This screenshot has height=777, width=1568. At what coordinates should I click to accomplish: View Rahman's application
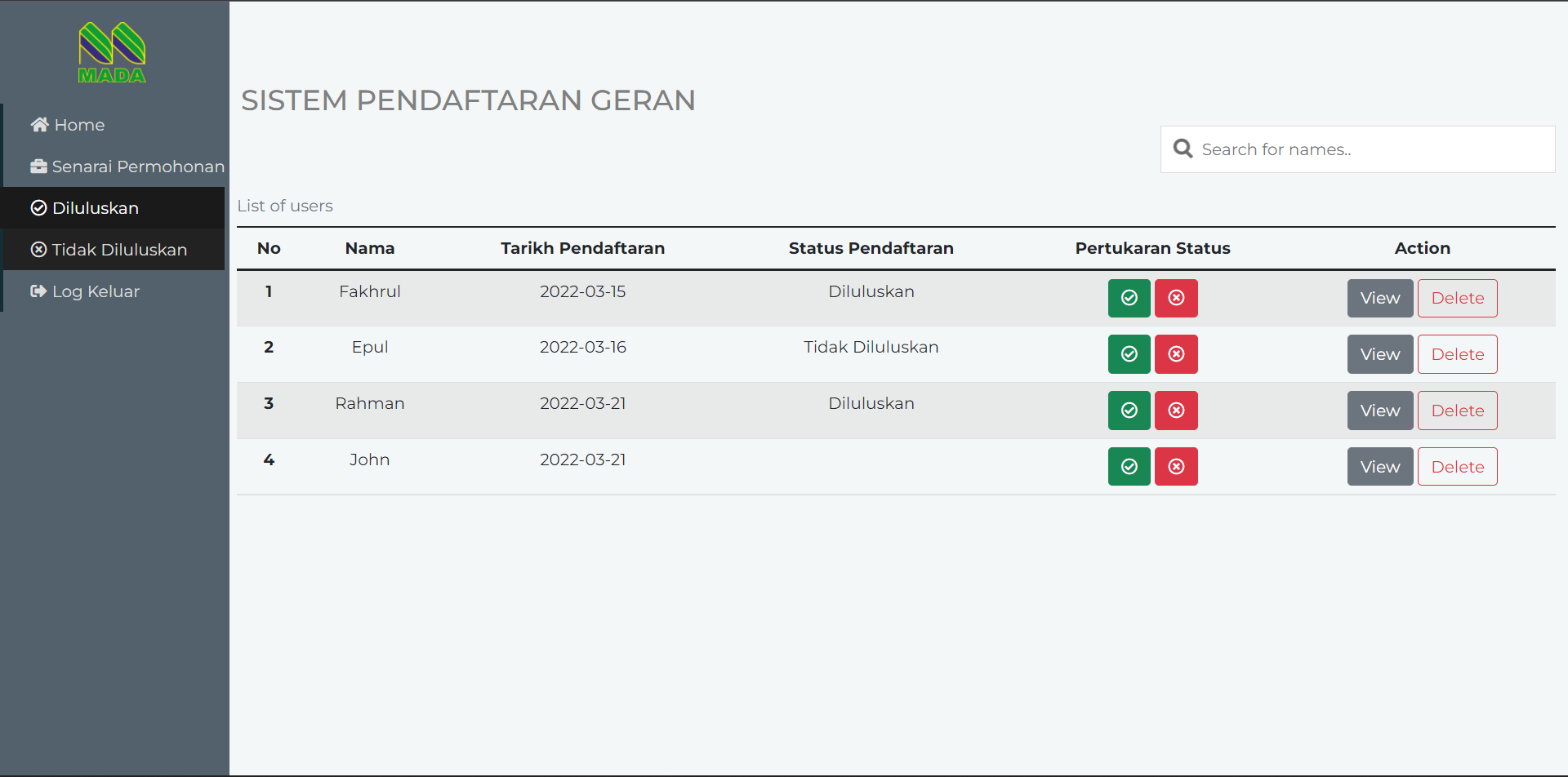[x=1379, y=410]
